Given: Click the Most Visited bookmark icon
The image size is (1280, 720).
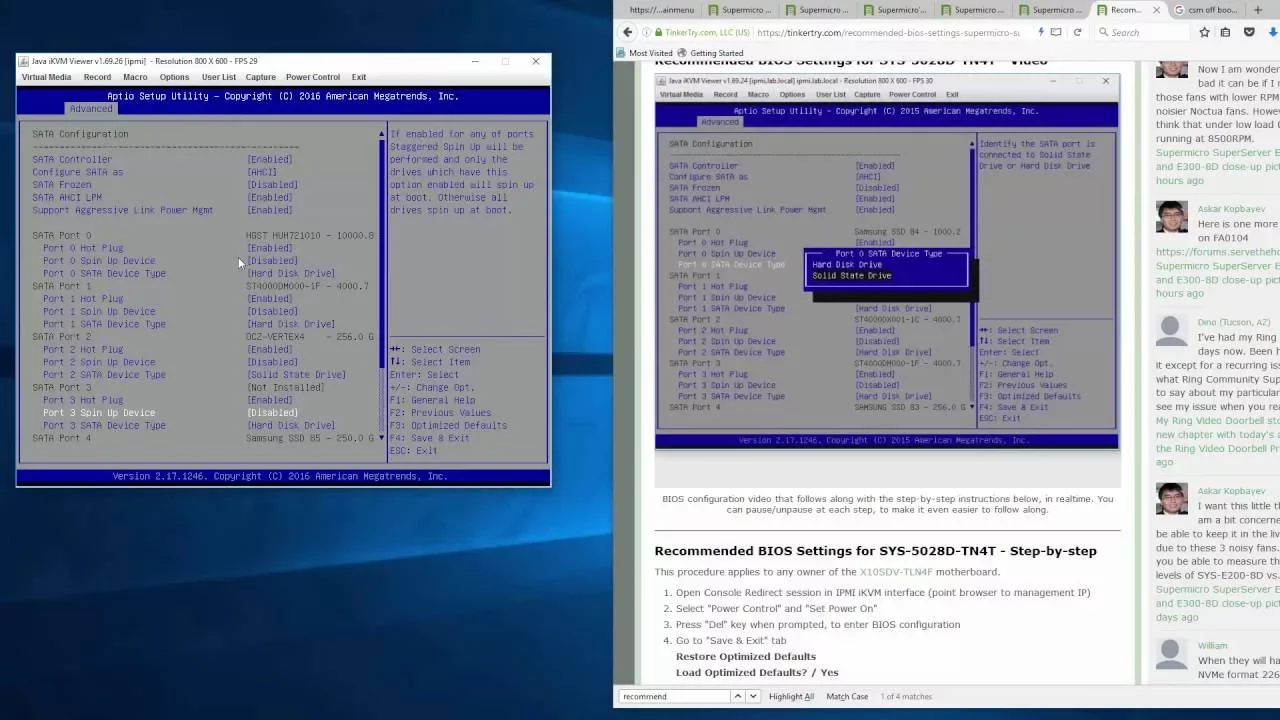Looking at the screenshot, I should click(621, 53).
